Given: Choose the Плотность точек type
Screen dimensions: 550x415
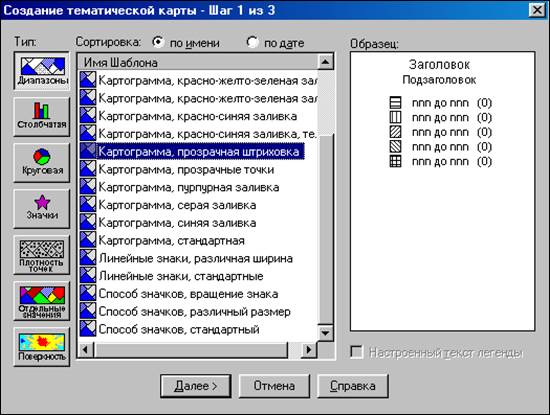Looking at the screenshot, I should pos(42,255).
